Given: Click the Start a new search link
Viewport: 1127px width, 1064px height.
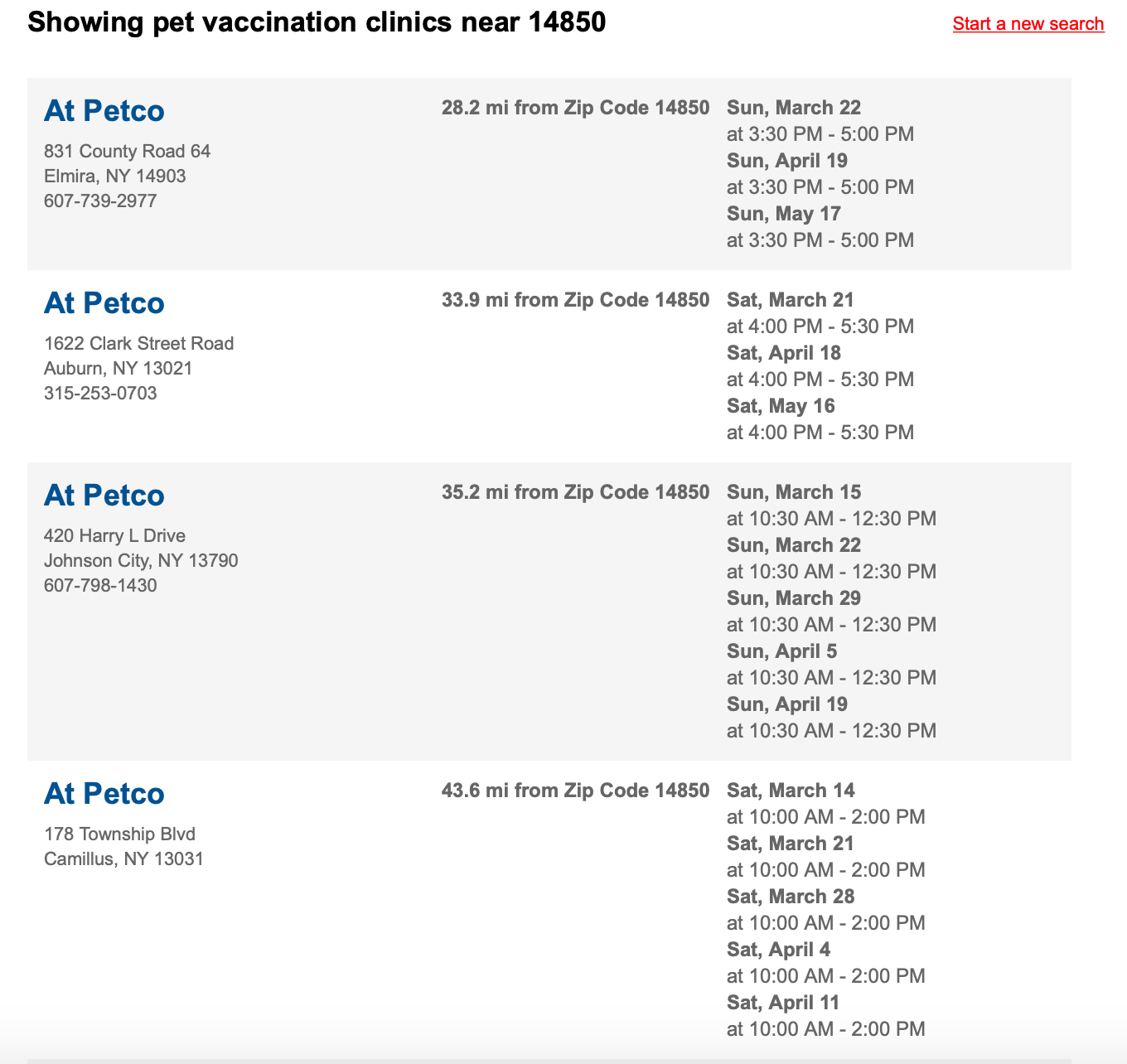Looking at the screenshot, I should coord(1028,23).
